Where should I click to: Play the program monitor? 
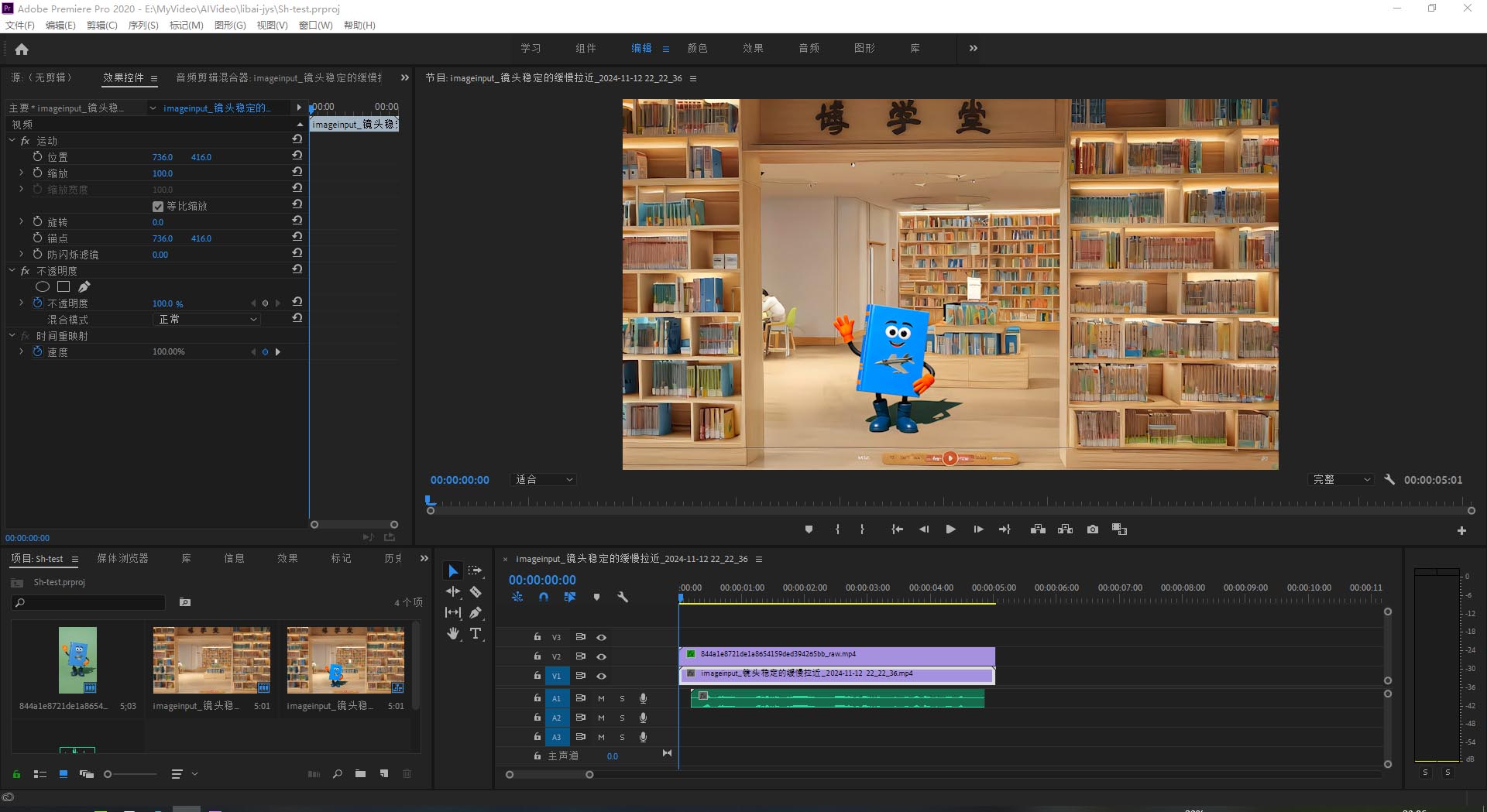(x=950, y=529)
